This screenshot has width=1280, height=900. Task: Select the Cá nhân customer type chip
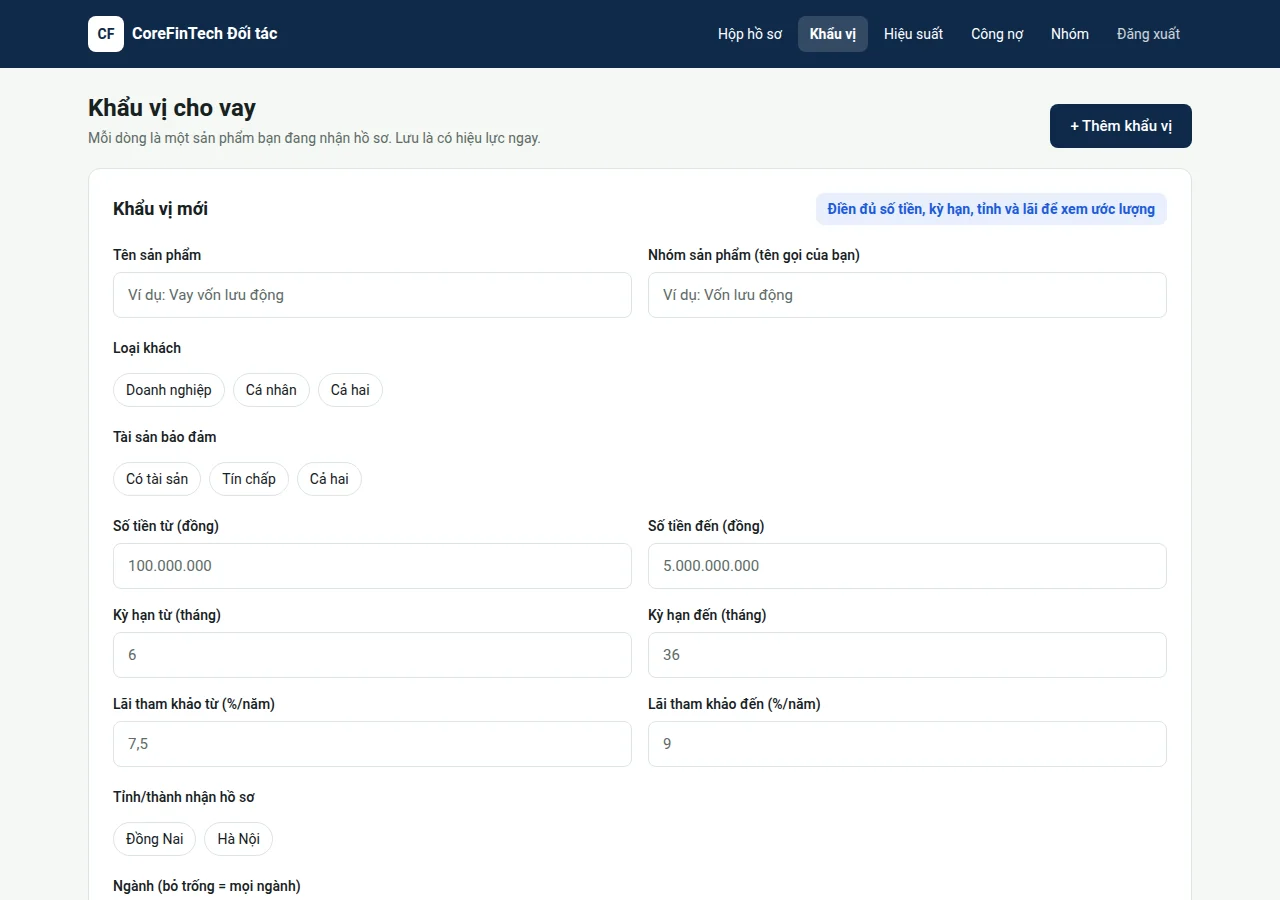pos(271,390)
